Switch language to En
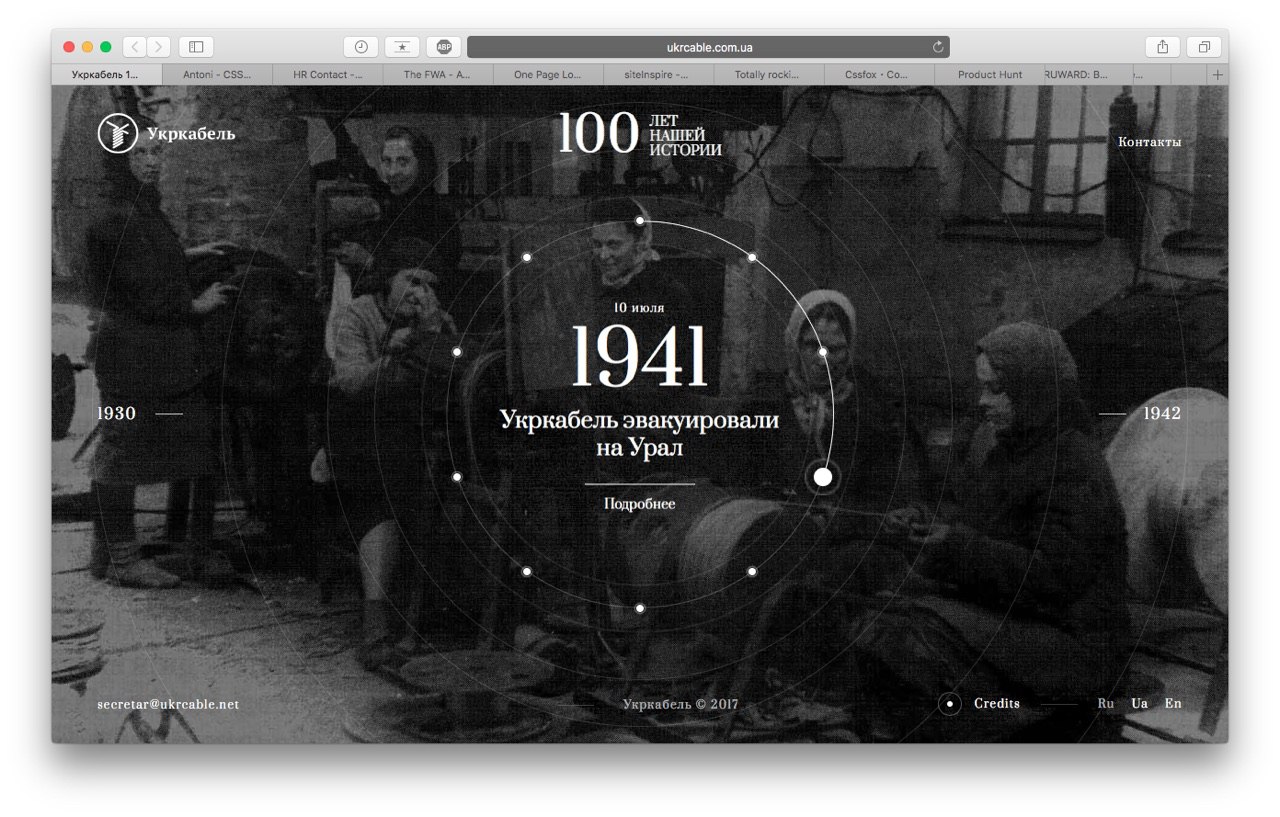 point(1172,704)
